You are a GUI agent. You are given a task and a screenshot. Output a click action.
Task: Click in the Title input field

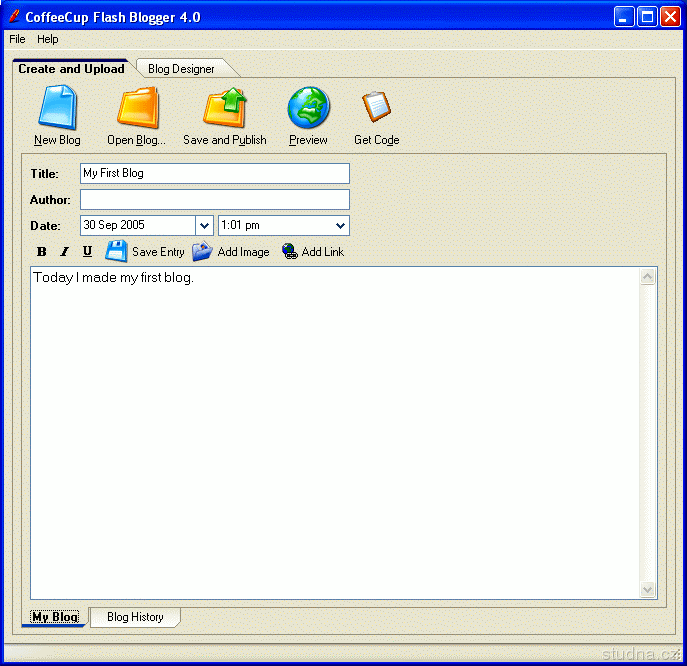tap(215, 174)
